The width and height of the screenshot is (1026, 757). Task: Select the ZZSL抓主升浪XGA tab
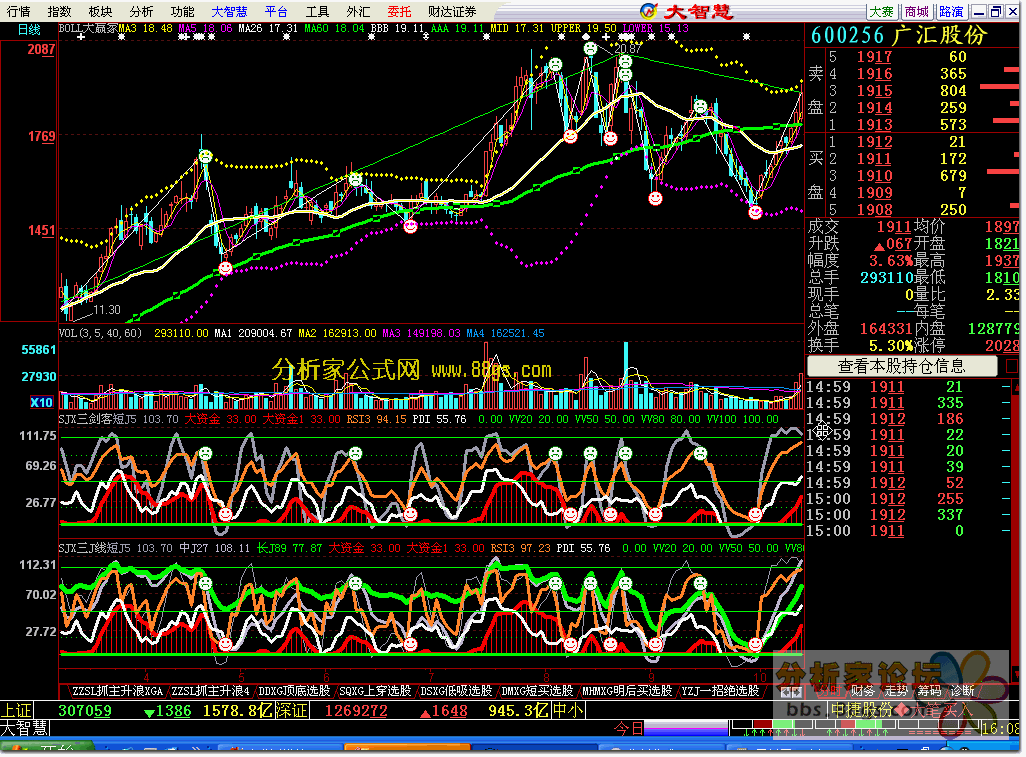pos(116,690)
